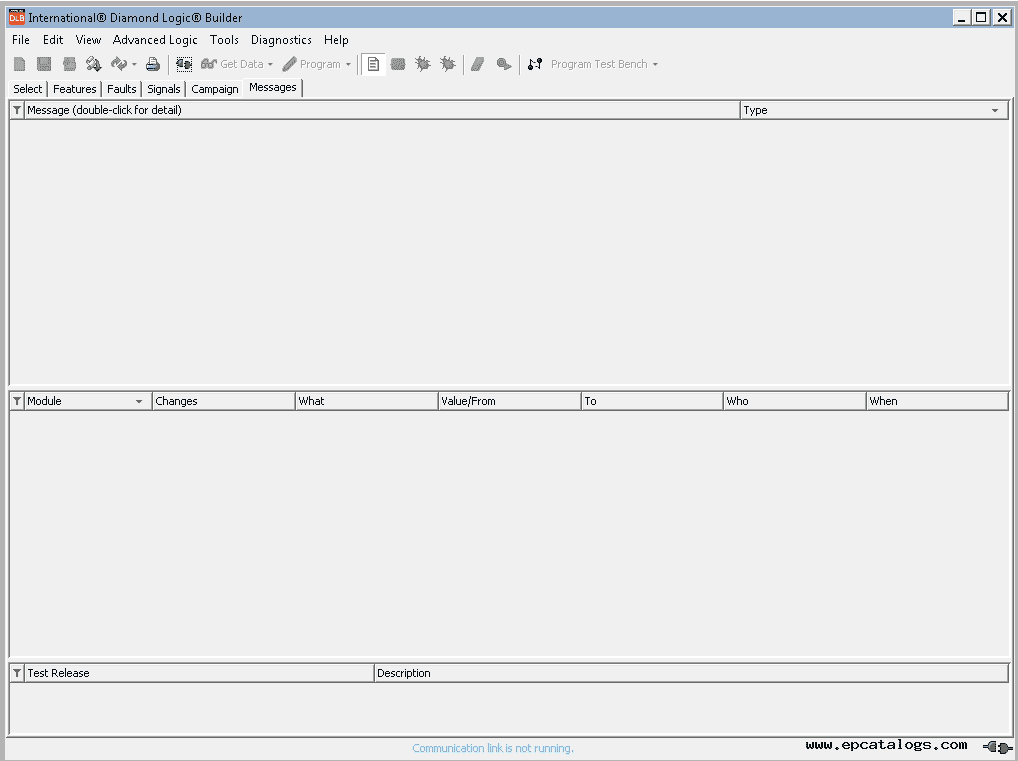Click the first bug icon in toolbar

[423, 64]
